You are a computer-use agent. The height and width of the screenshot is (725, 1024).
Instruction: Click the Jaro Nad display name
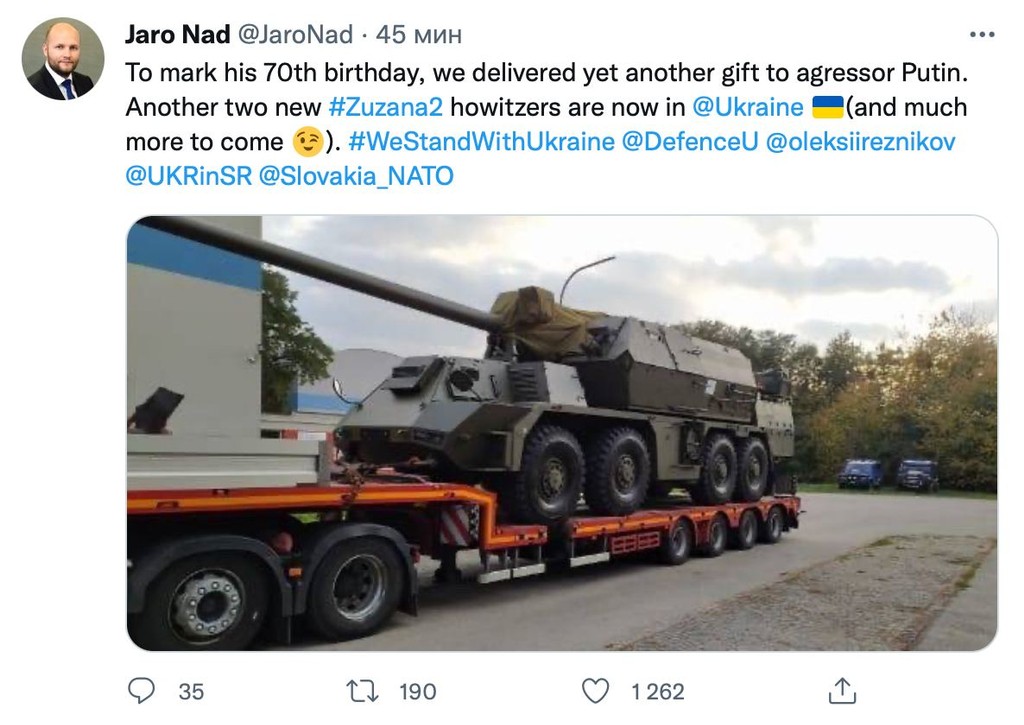(x=178, y=35)
